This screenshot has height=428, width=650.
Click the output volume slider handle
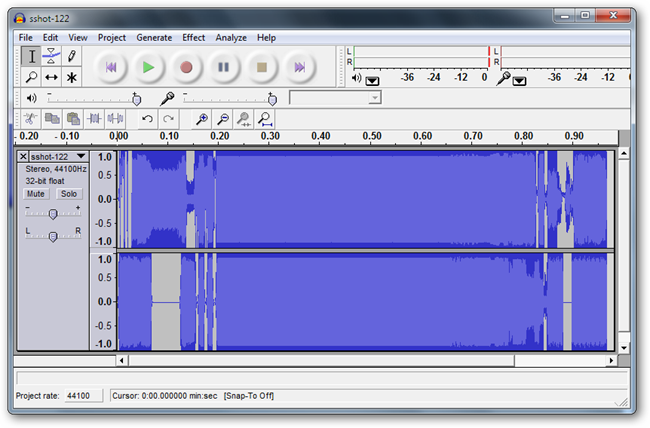(136, 100)
